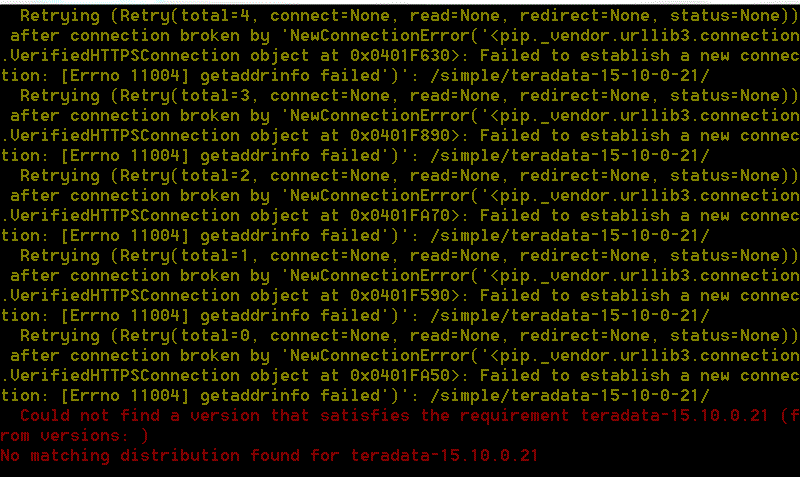Click the red 'rom versions: )' line

74,436
